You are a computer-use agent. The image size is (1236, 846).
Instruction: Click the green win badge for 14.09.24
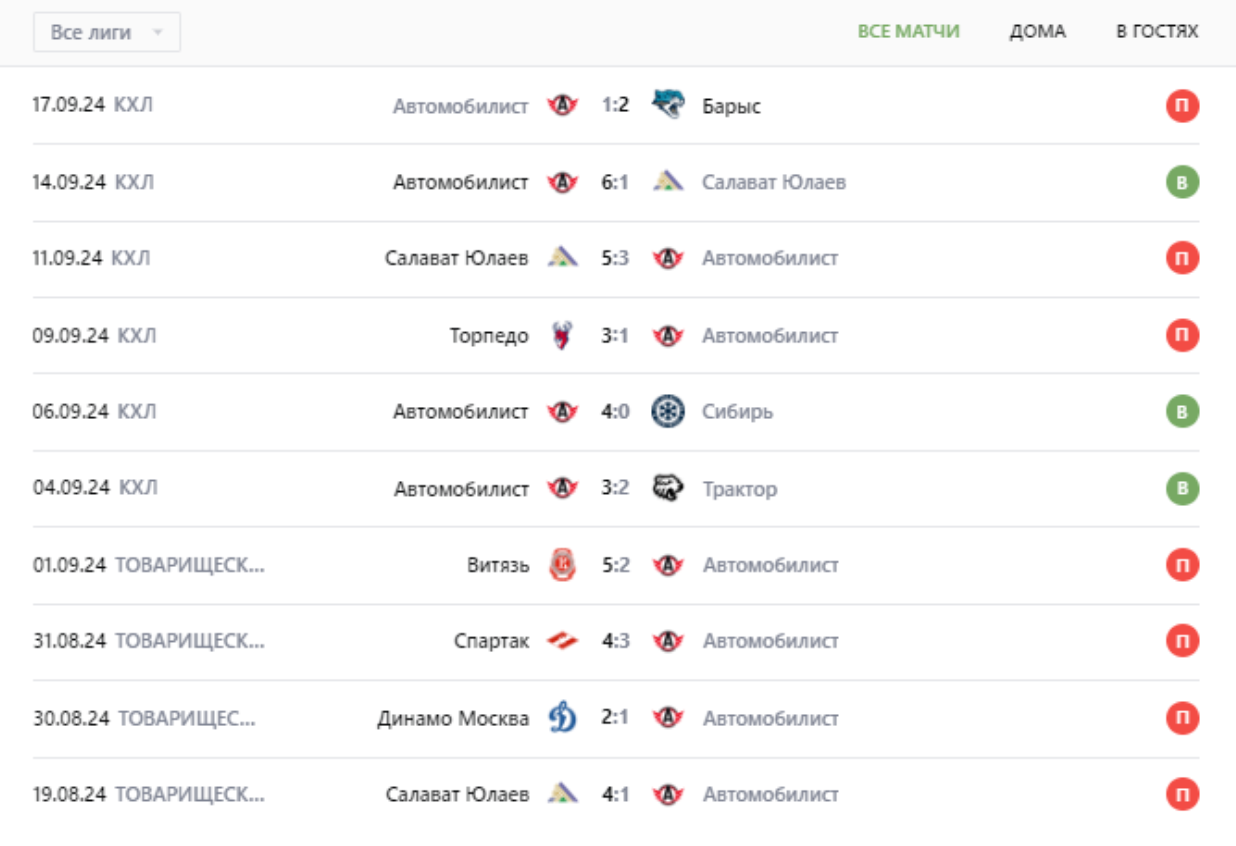(1182, 182)
